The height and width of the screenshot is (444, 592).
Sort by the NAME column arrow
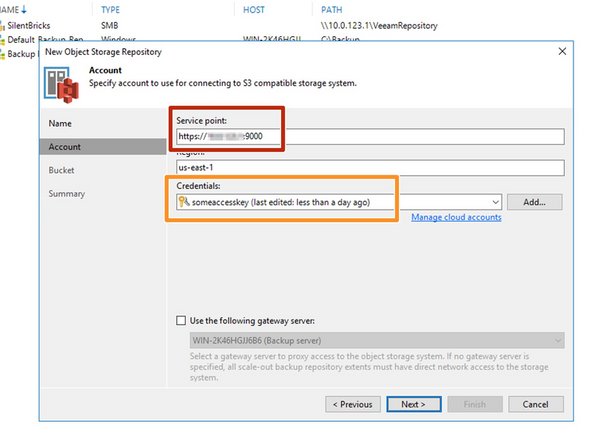click(x=24, y=9)
